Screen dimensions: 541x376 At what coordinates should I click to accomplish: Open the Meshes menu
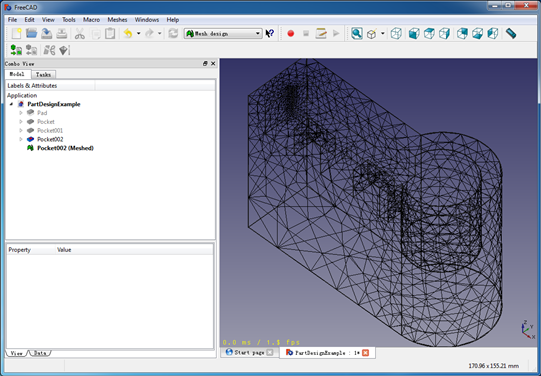pos(117,20)
